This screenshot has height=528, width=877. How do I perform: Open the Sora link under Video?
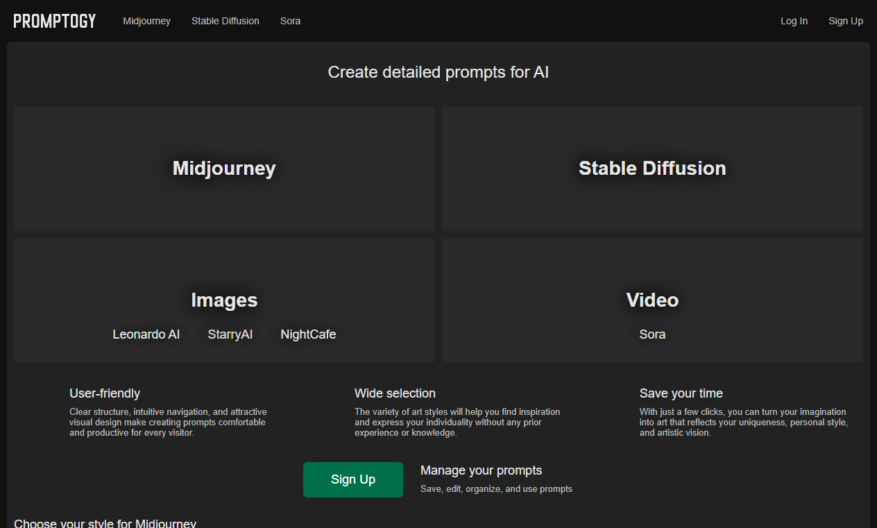(652, 334)
